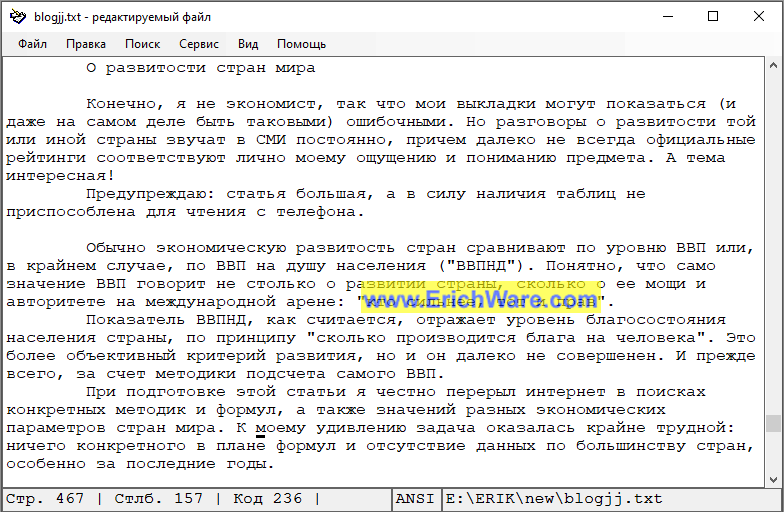This screenshot has height=512, width=784.
Task: Click the ANSI encoding field in the status bar
Action: (415, 499)
